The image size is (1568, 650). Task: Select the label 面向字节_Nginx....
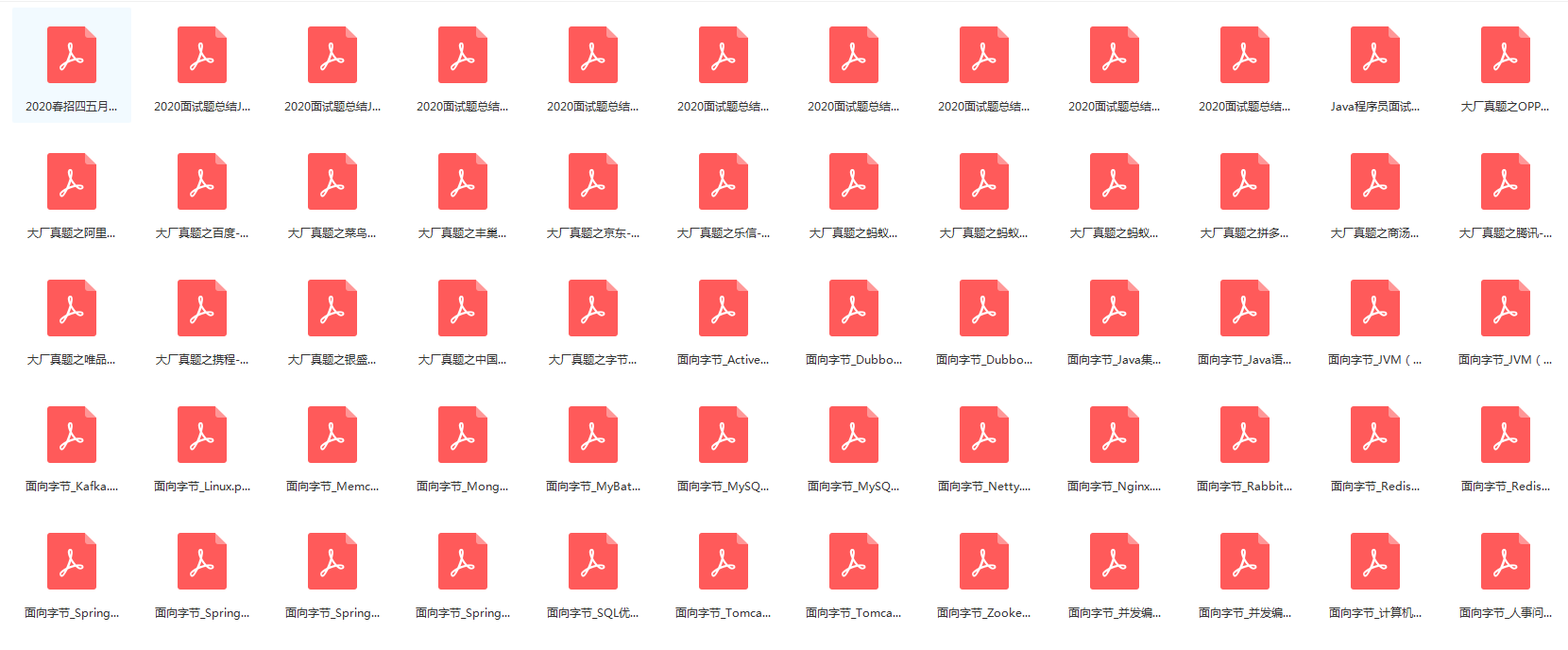[x=1115, y=487]
